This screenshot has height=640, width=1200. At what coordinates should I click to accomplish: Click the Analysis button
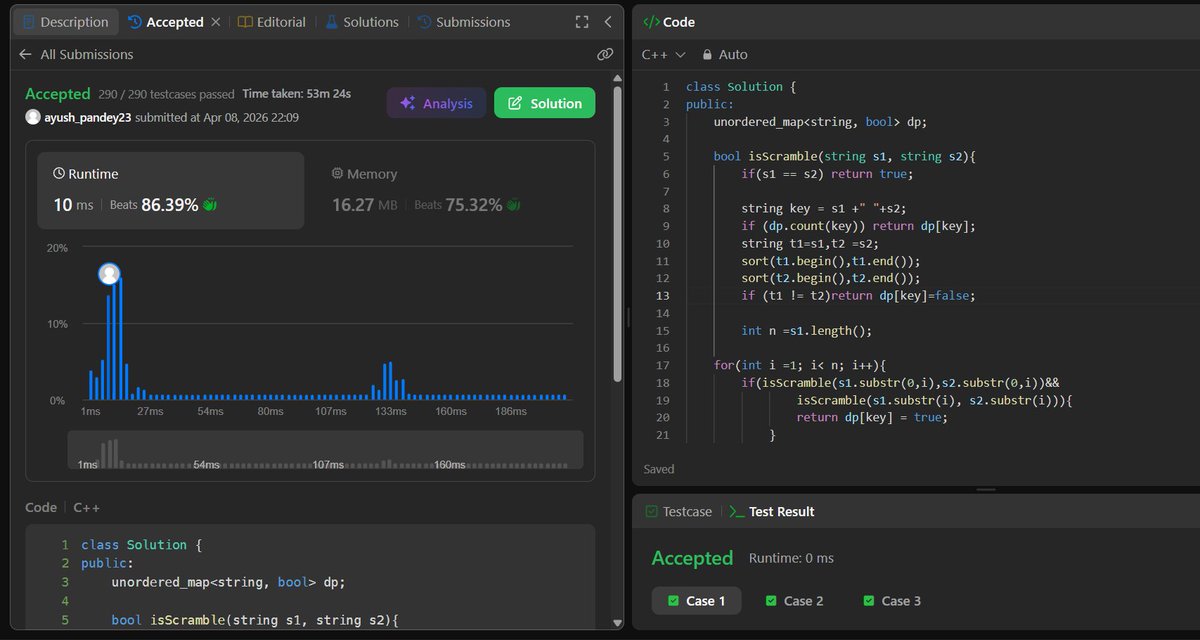coord(437,103)
